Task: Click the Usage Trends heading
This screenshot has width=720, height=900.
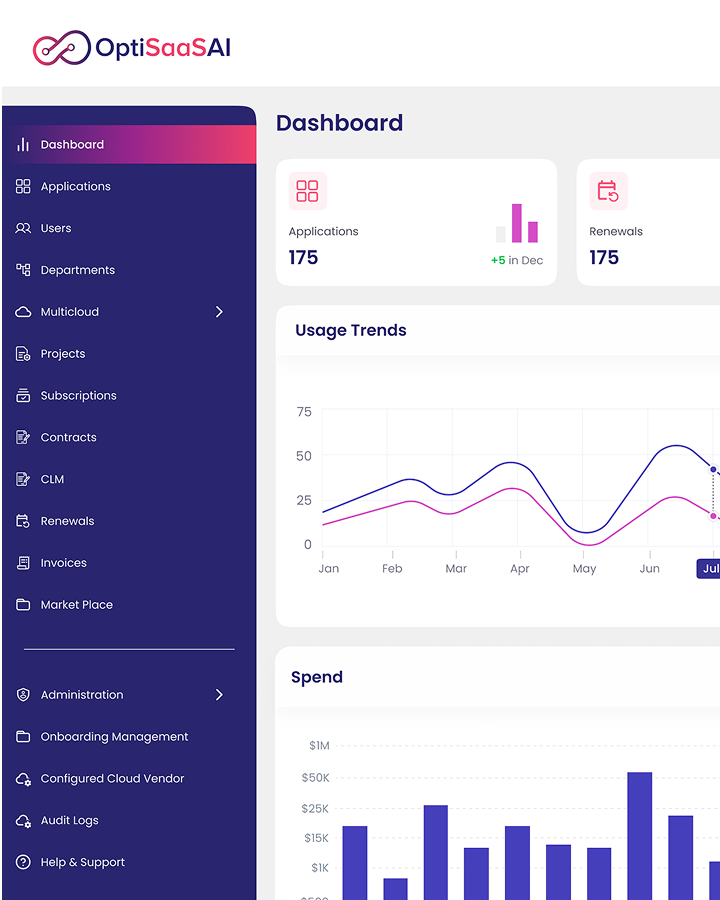Action: (x=351, y=330)
